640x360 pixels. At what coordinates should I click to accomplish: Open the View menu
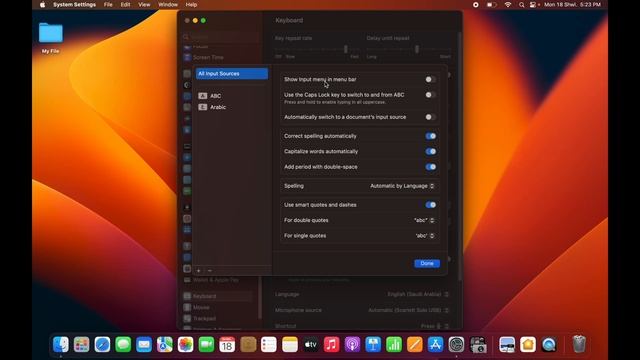pyautogui.click(x=144, y=5)
